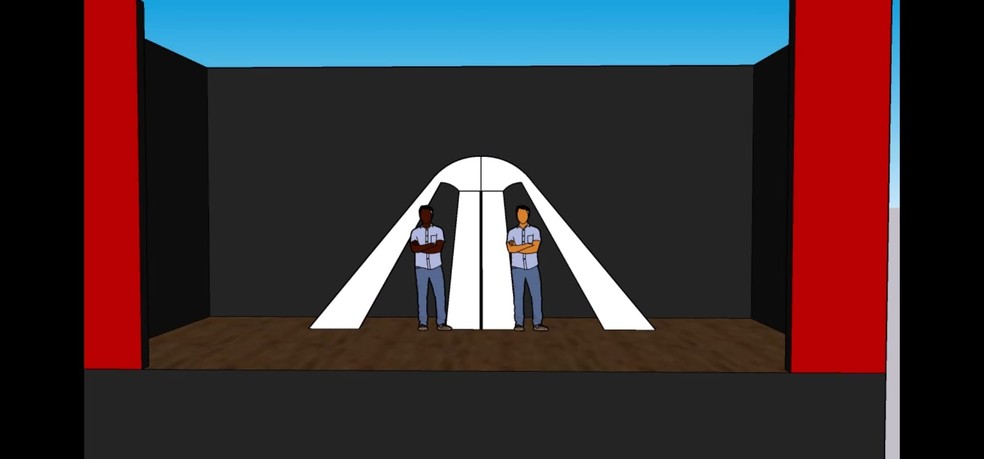Viewport: 984px width, 459px height.
Task: Select the left black side wall
Action: [176, 190]
